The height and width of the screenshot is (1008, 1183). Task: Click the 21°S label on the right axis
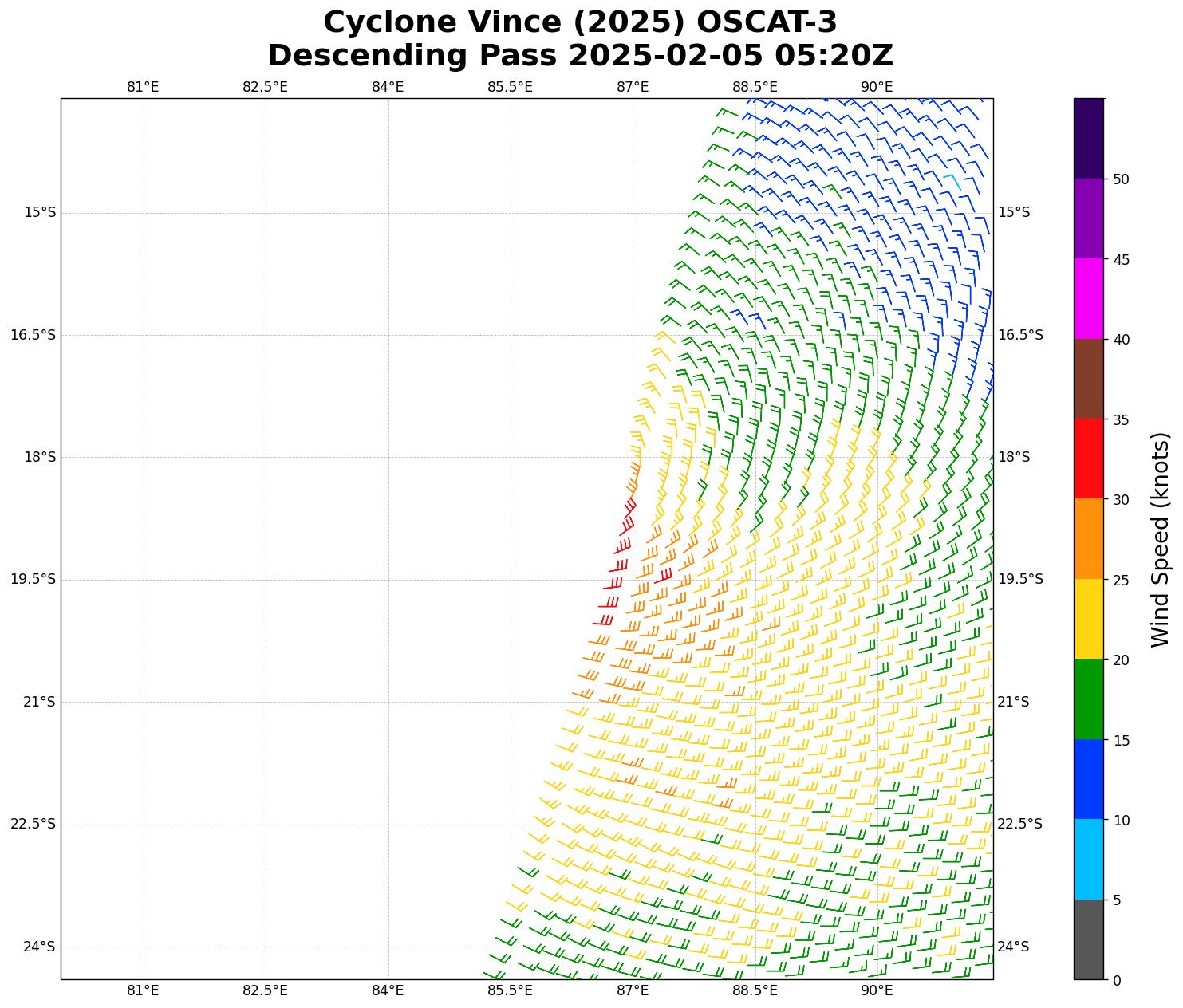tap(1013, 702)
